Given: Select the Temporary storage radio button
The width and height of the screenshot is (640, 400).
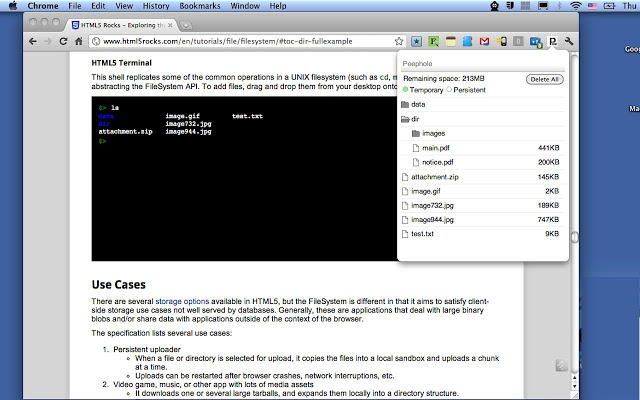Looking at the screenshot, I should point(405,89).
